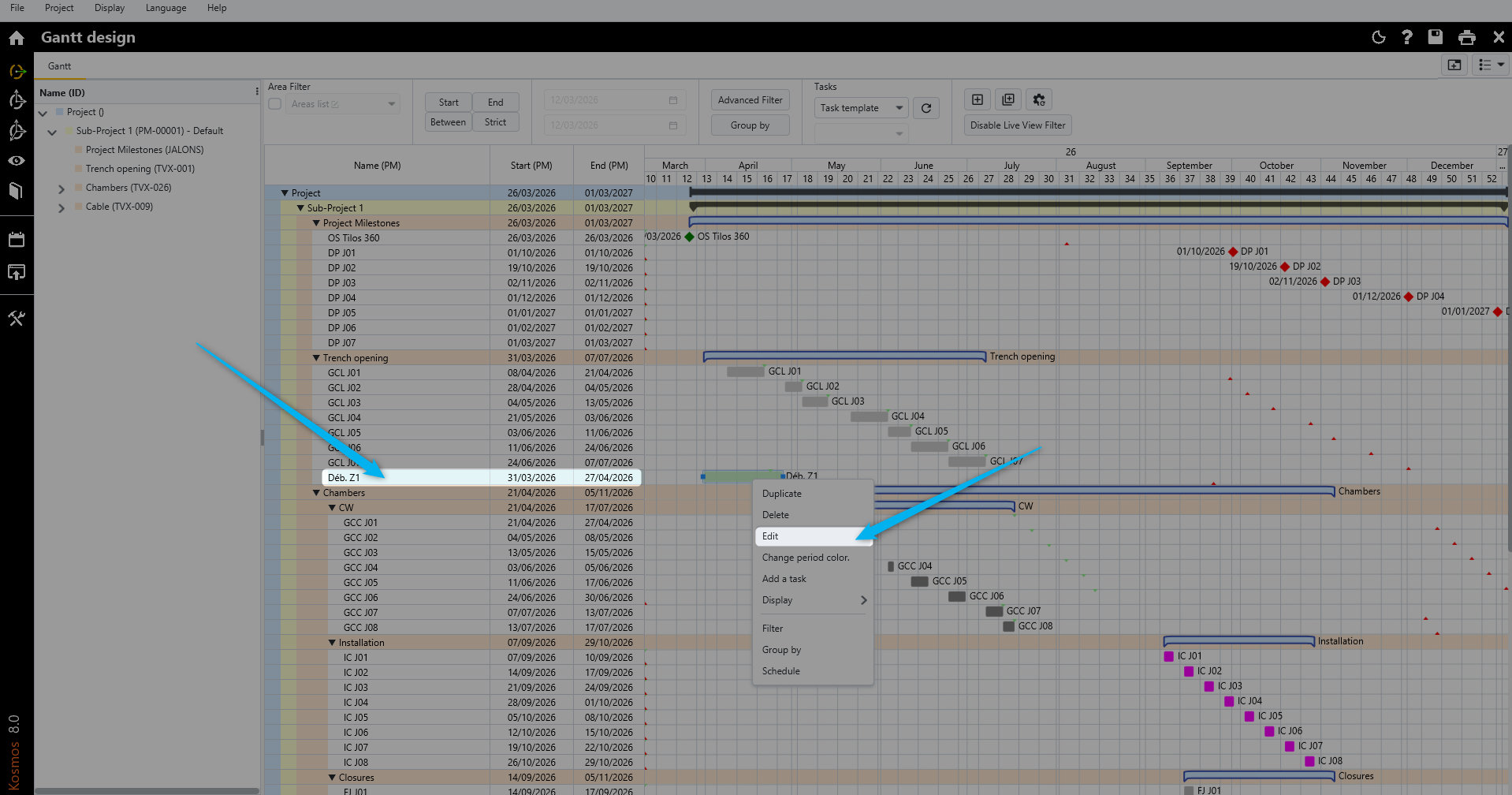Click the Home icon in the sidebar

pyautogui.click(x=17, y=38)
